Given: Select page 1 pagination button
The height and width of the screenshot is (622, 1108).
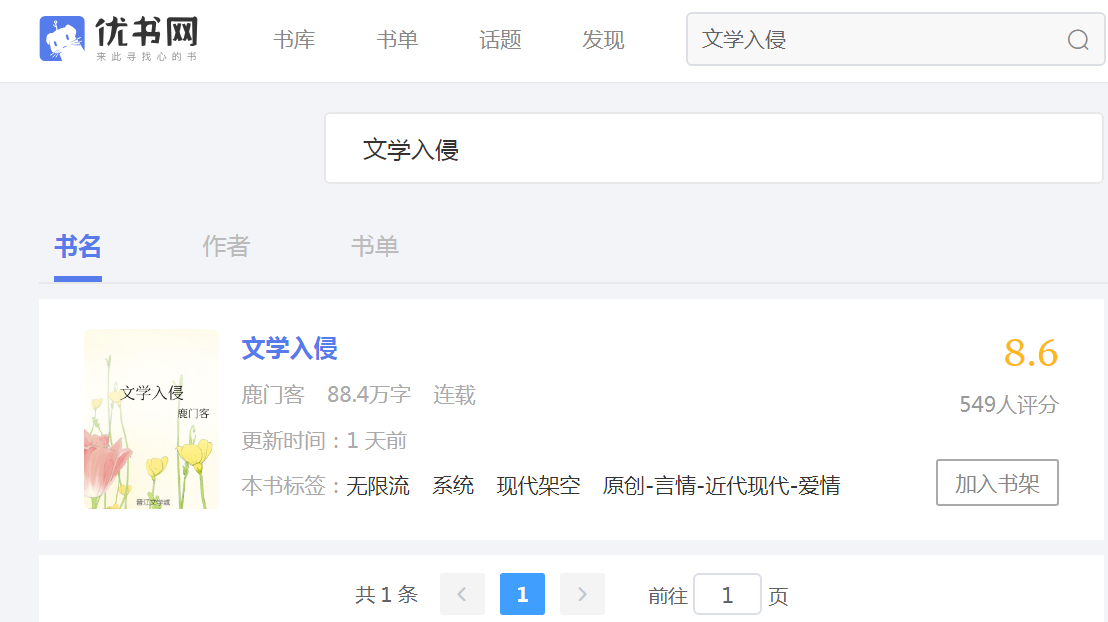Looking at the screenshot, I should [522, 594].
